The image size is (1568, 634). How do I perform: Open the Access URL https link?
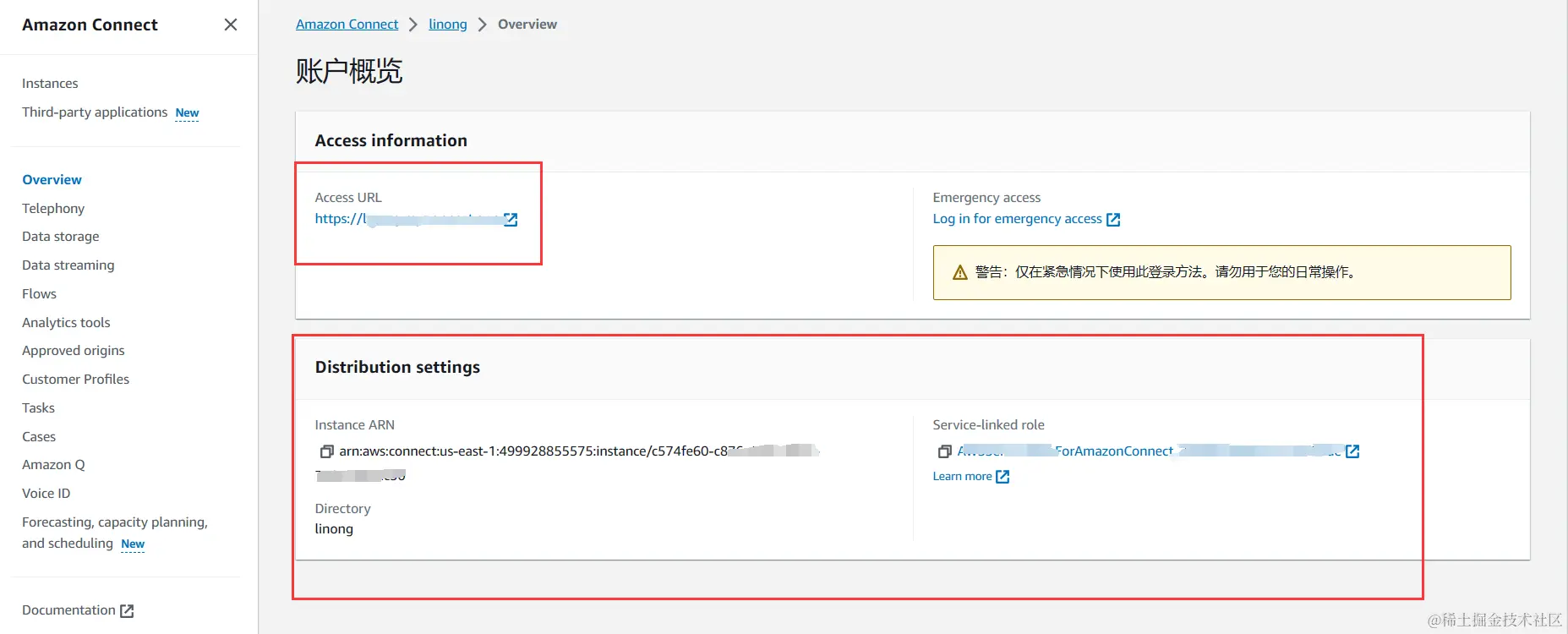(x=408, y=219)
